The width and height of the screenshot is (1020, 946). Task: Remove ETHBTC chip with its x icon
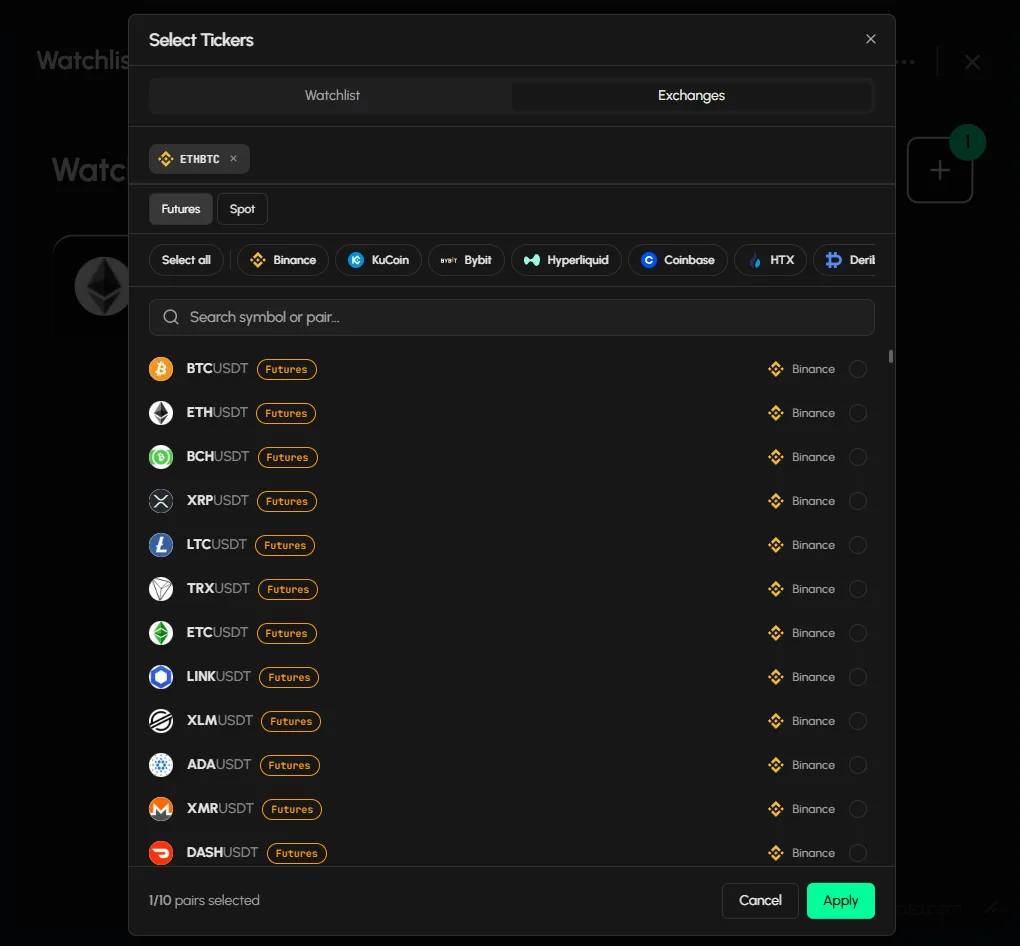(234, 158)
